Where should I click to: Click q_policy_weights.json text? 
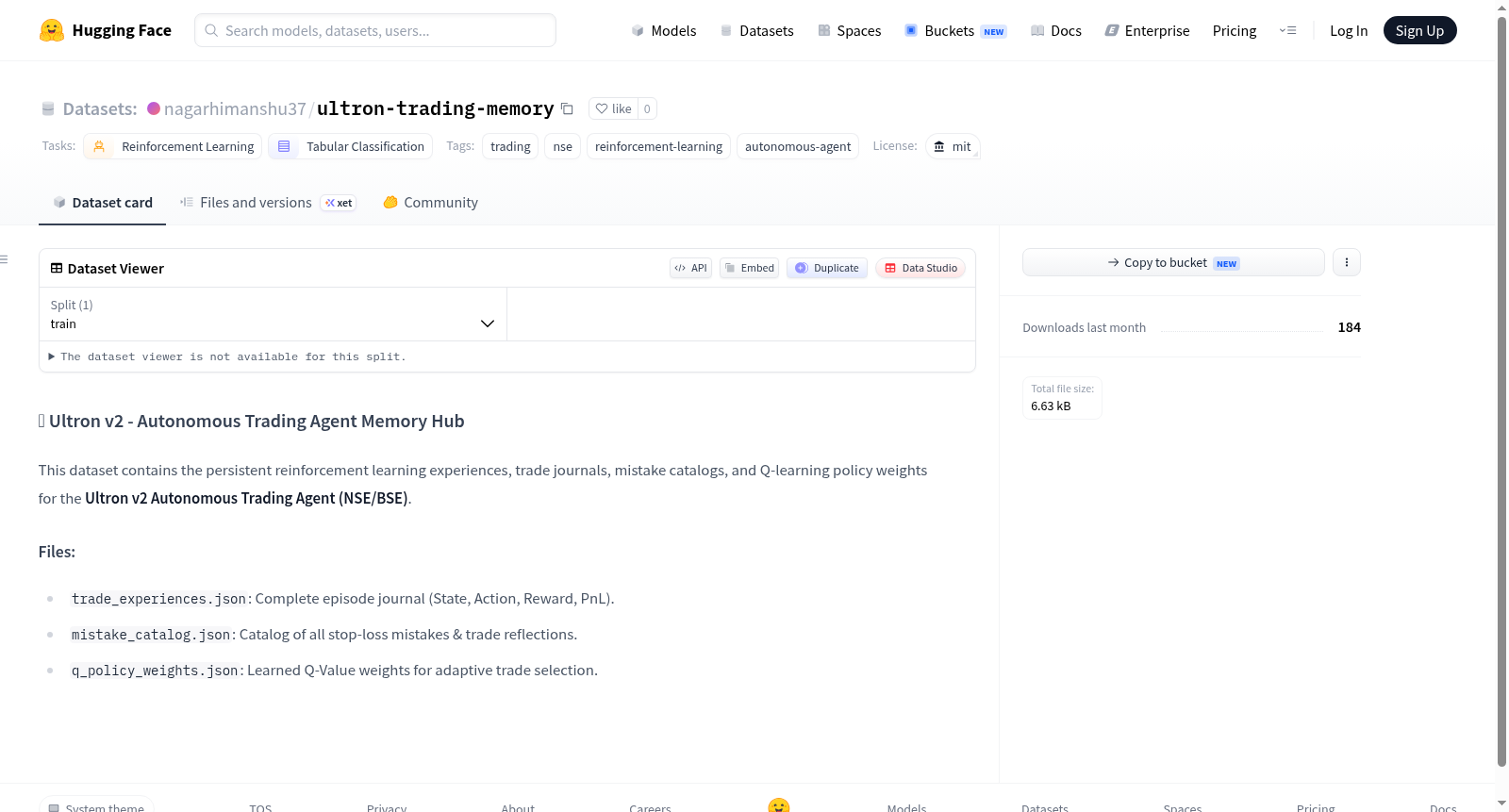[x=155, y=671]
